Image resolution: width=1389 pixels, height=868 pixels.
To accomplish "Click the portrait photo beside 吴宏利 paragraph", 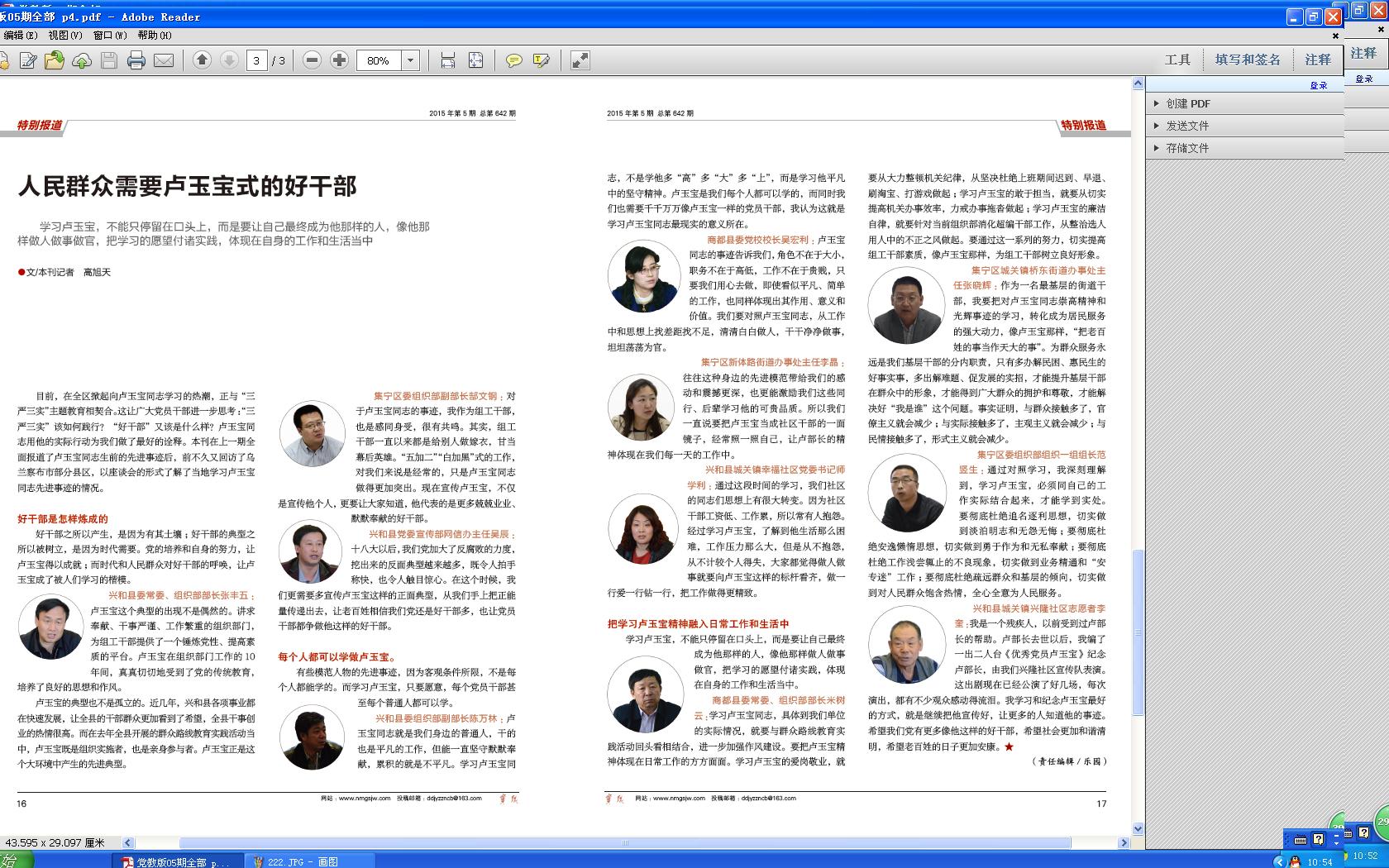I will pyautogui.click(x=644, y=276).
